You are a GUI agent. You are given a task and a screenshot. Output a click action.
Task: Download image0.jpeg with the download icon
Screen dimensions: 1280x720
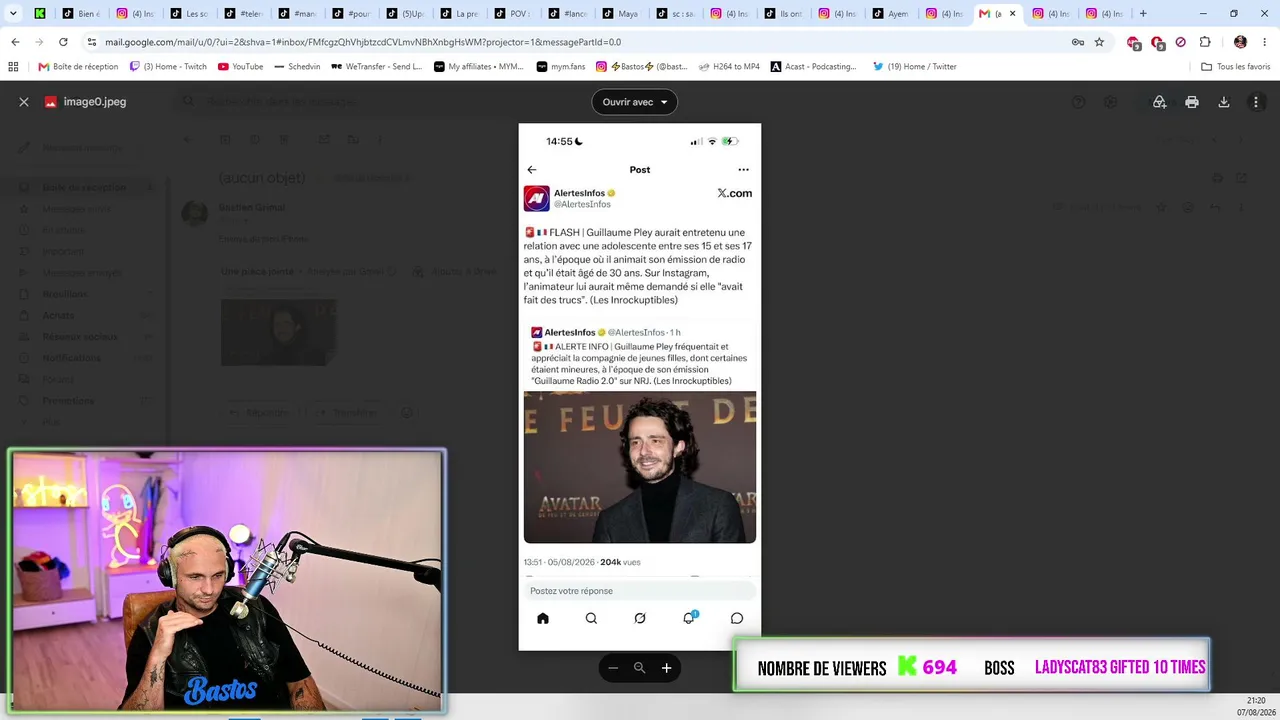click(1224, 102)
